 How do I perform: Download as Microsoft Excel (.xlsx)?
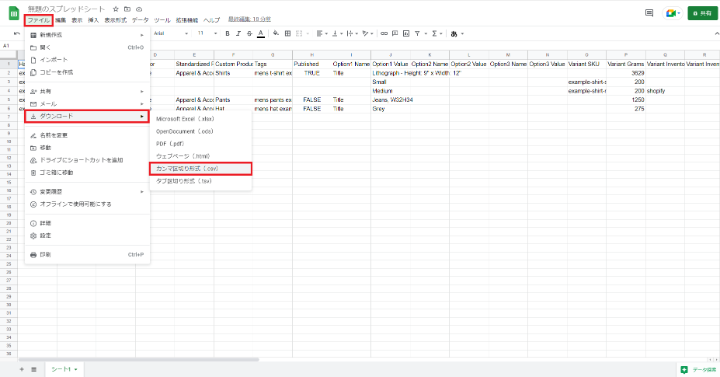point(201,119)
